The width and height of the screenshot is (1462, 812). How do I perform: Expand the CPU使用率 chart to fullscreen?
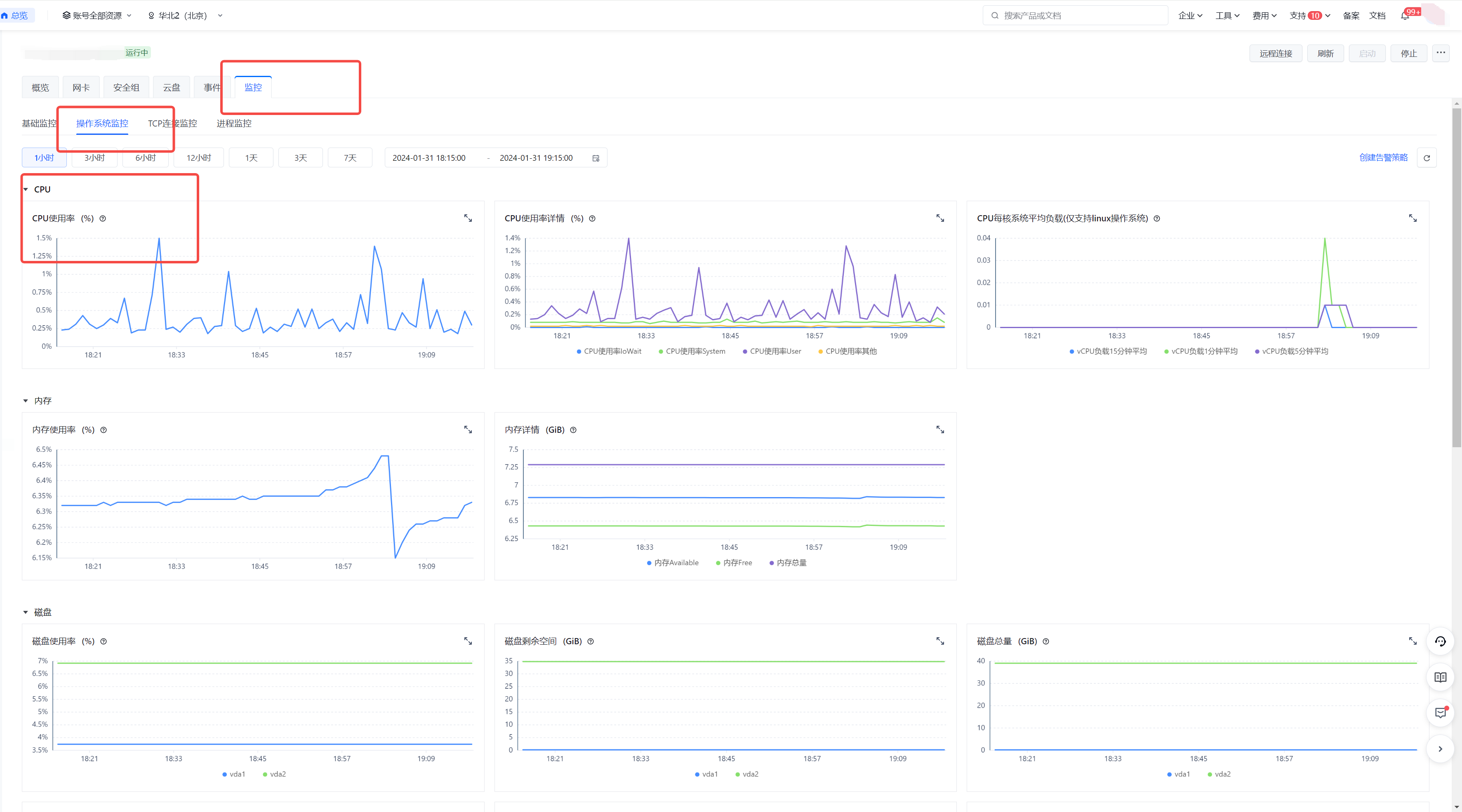[x=468, y=218]
